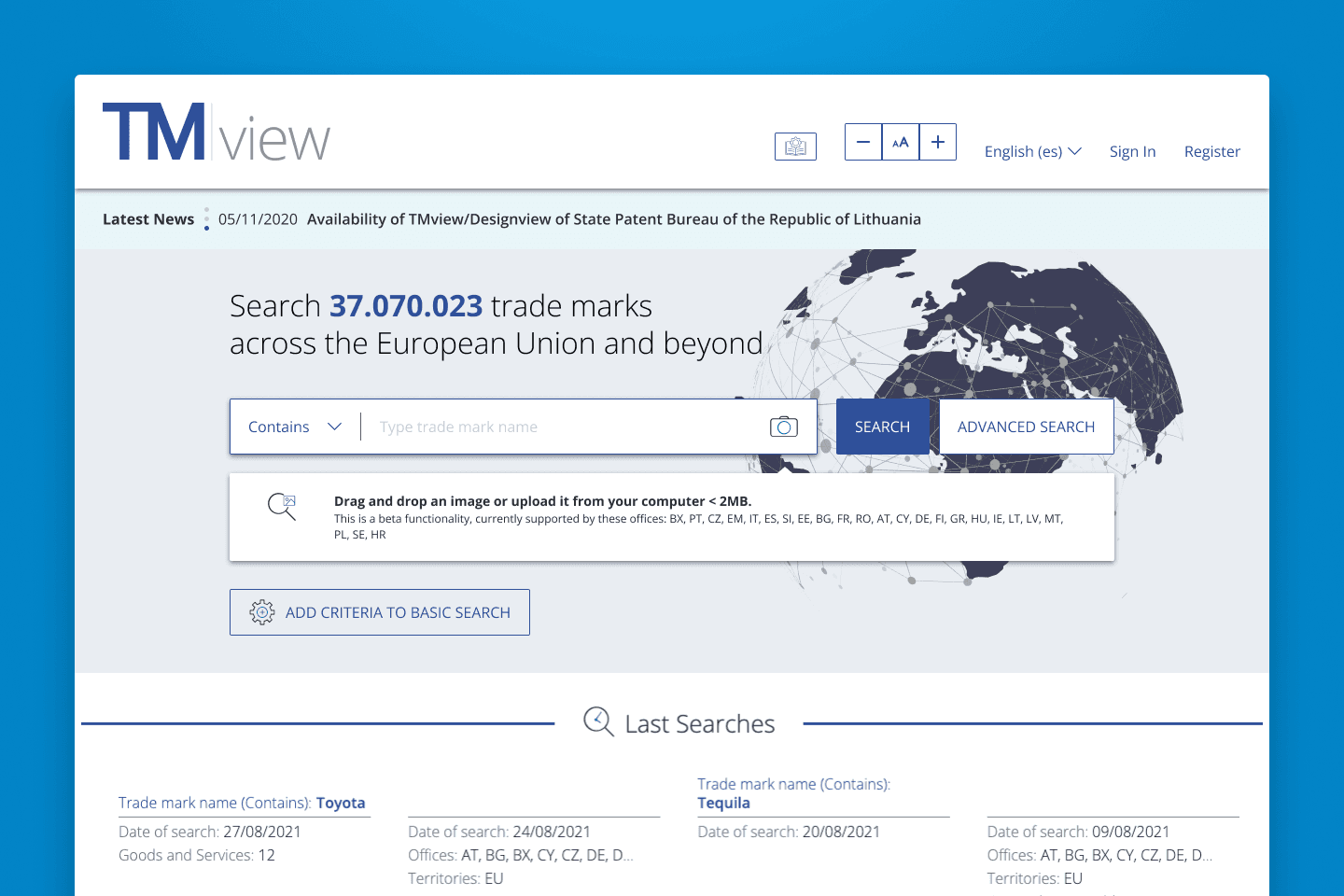Reopen the Tequila last search
This screenshot has width=1344, height=896.
coord(723,803)
